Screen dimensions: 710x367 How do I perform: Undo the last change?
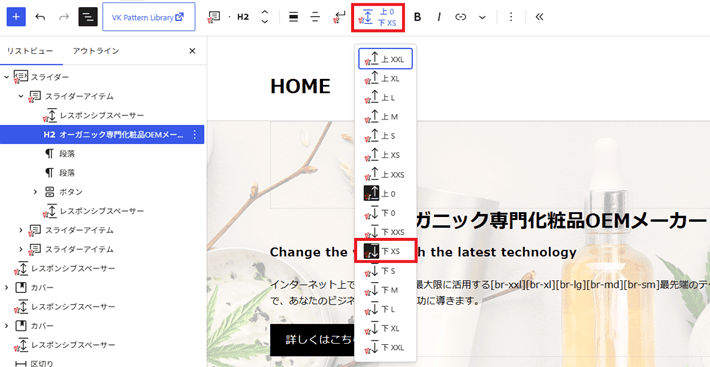pyautogui.click(x=40, y=17)
